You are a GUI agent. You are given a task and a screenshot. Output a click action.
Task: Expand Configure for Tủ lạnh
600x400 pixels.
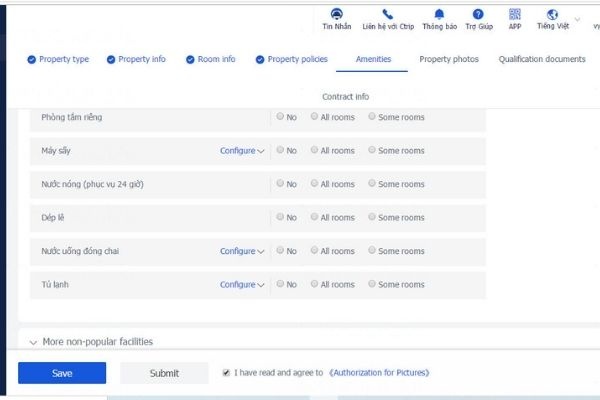(242, 285)
